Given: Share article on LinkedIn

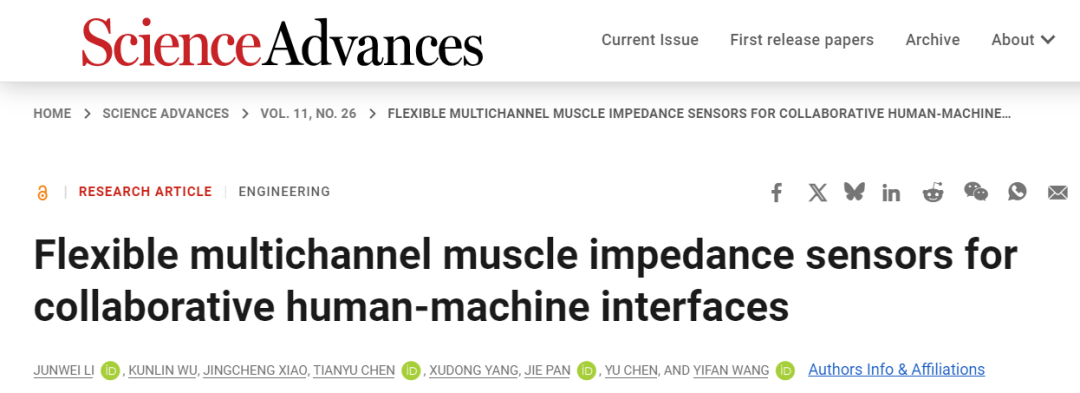Looking at the screenshot, I should [891, 193].
